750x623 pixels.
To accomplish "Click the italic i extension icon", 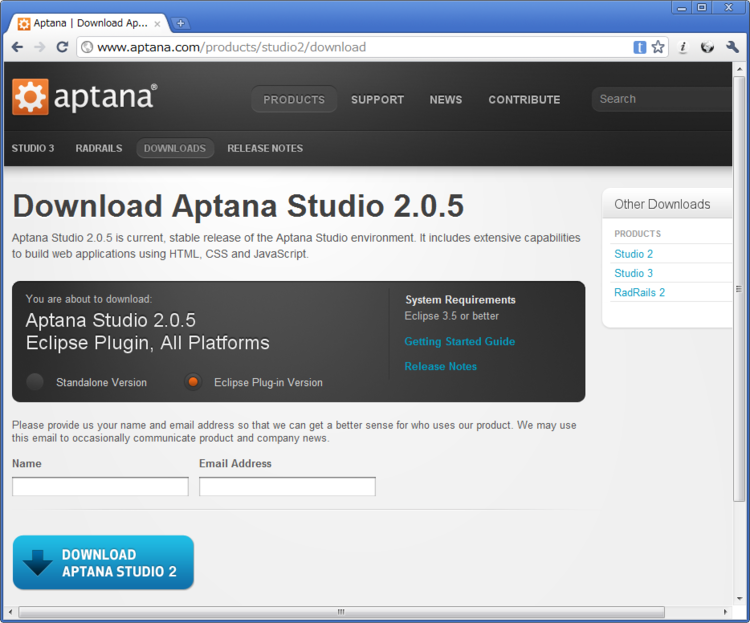I will [683, 47].
